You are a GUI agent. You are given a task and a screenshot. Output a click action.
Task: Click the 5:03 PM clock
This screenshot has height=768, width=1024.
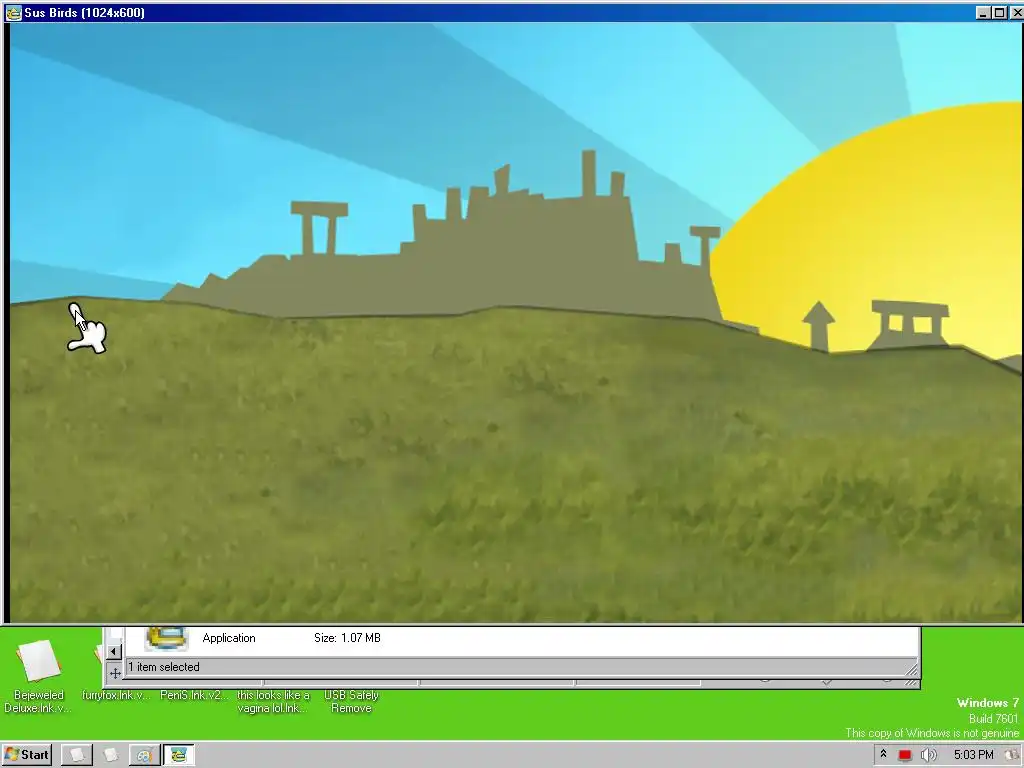coord(973,755)
